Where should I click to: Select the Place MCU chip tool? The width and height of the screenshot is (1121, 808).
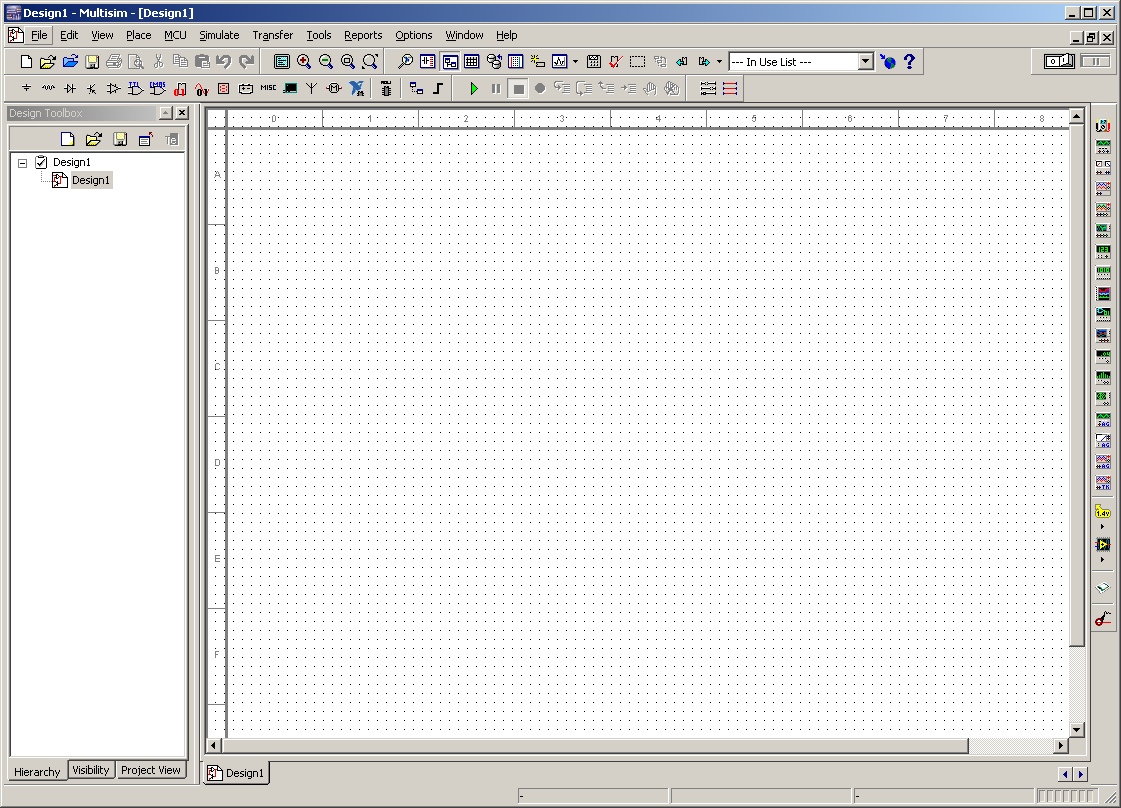[x=386, y=89]
